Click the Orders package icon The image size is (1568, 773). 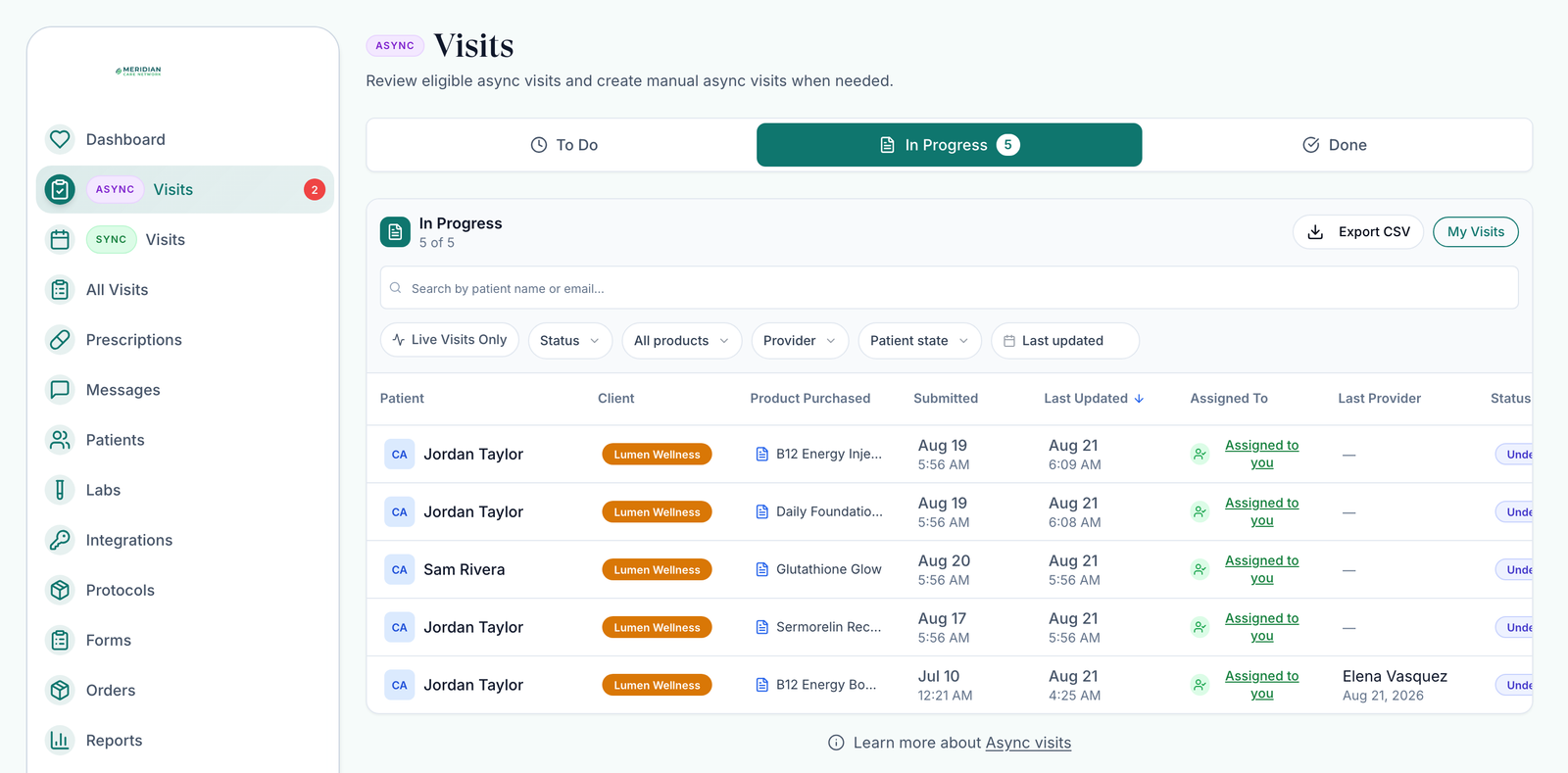pyautogui.click(x=60, y=690)
